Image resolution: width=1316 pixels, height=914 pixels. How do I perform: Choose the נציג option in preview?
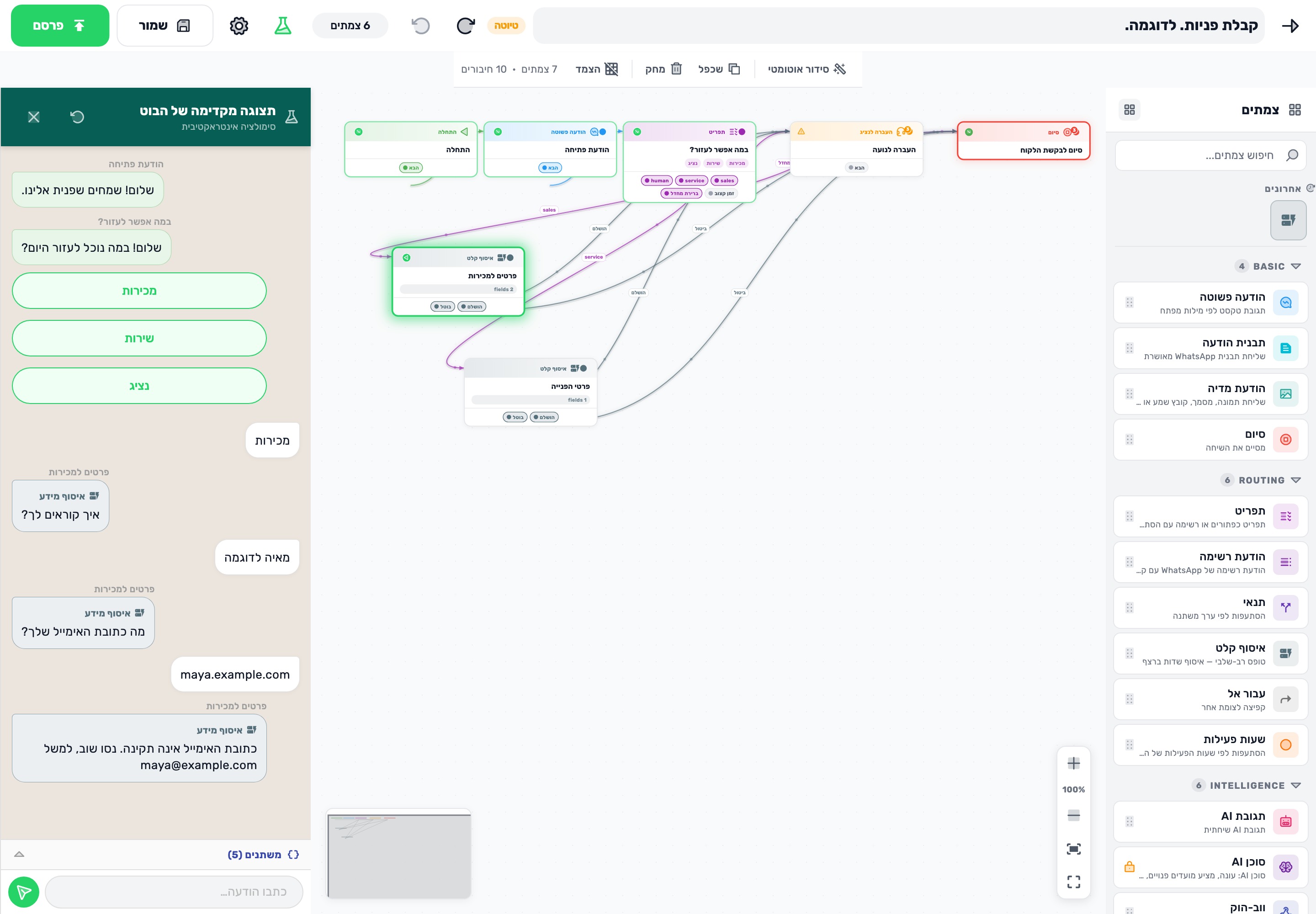coord(139,386)
